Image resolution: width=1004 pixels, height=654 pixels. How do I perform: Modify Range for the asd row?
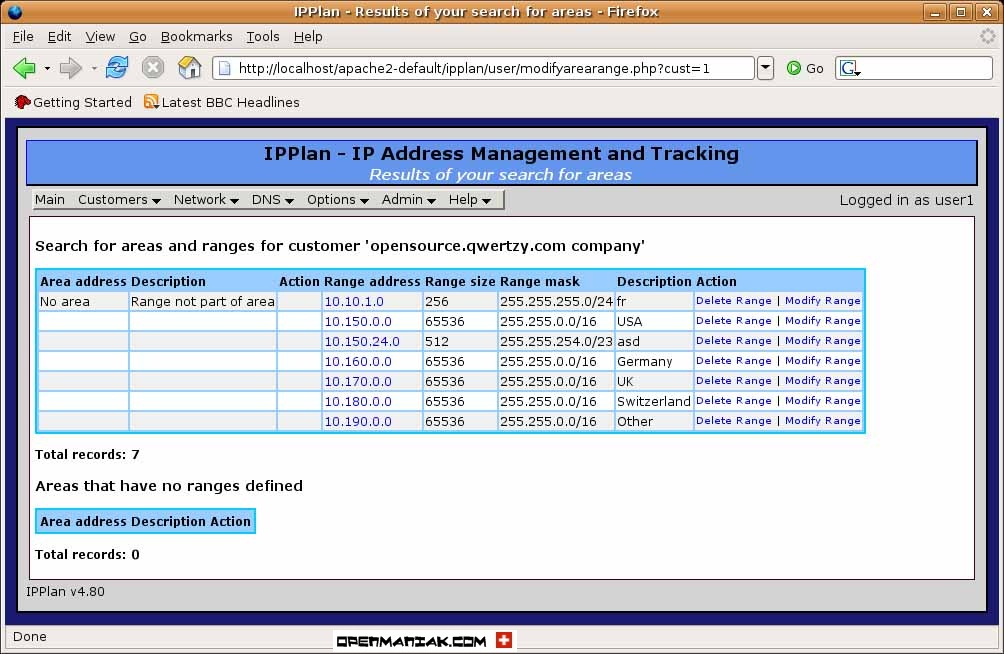click(823, 340)
